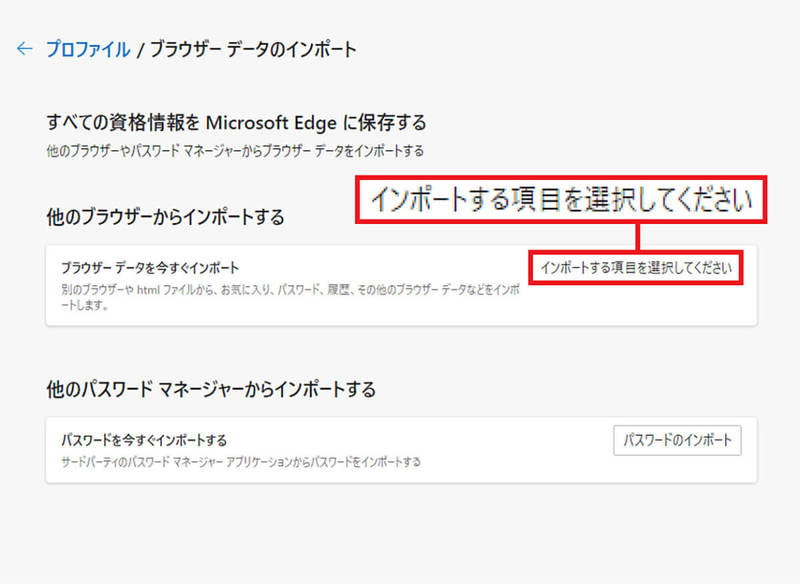The width and height of the screenshot is (800, 584).
Task: Select the ブラウザー データを今すぐインポート title
Action: click(150, 268)
